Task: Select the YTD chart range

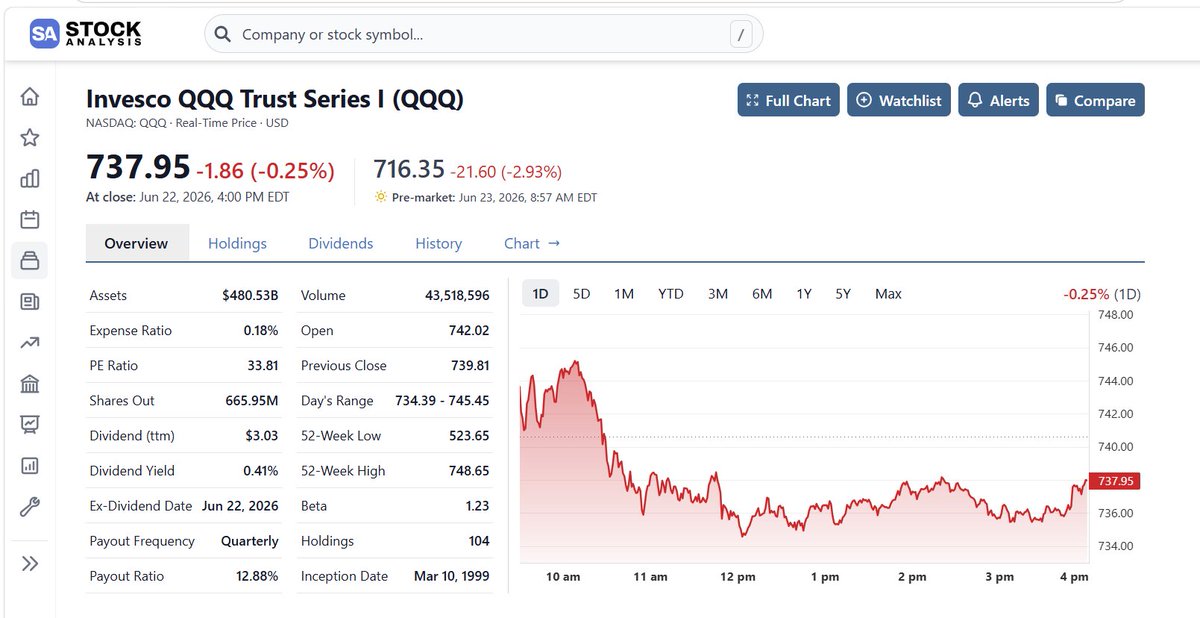Action: 670,293
